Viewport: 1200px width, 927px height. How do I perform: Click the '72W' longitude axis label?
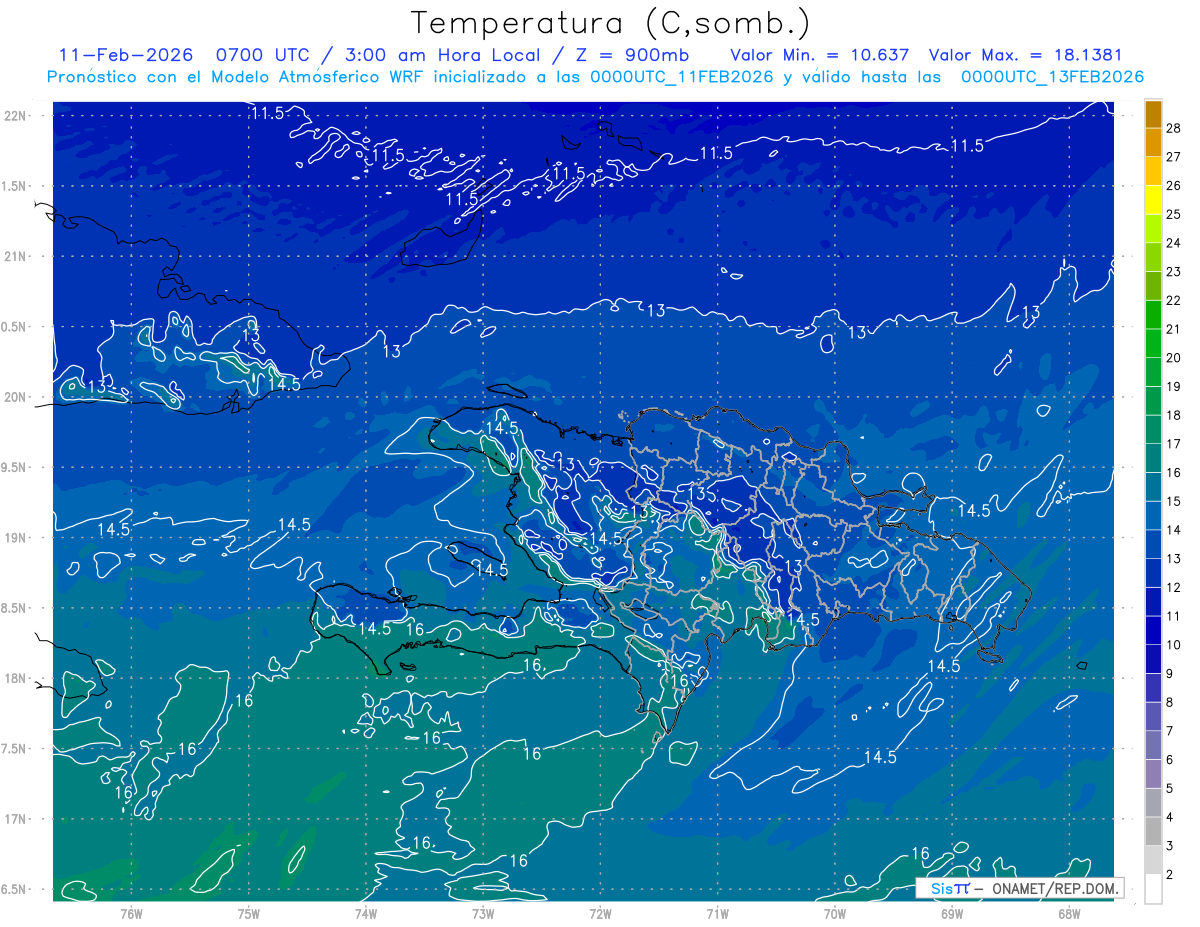600,913
